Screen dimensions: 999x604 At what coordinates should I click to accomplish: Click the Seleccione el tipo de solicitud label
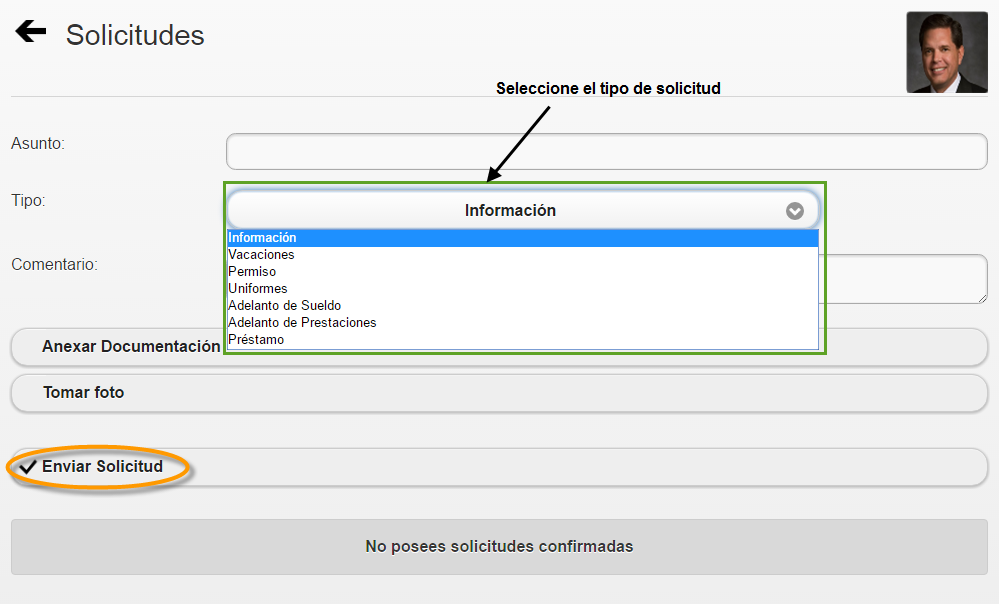[610, 88]
